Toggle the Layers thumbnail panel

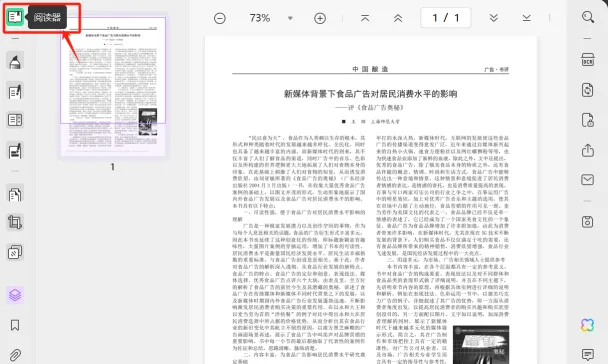click(x=15, y=295)
